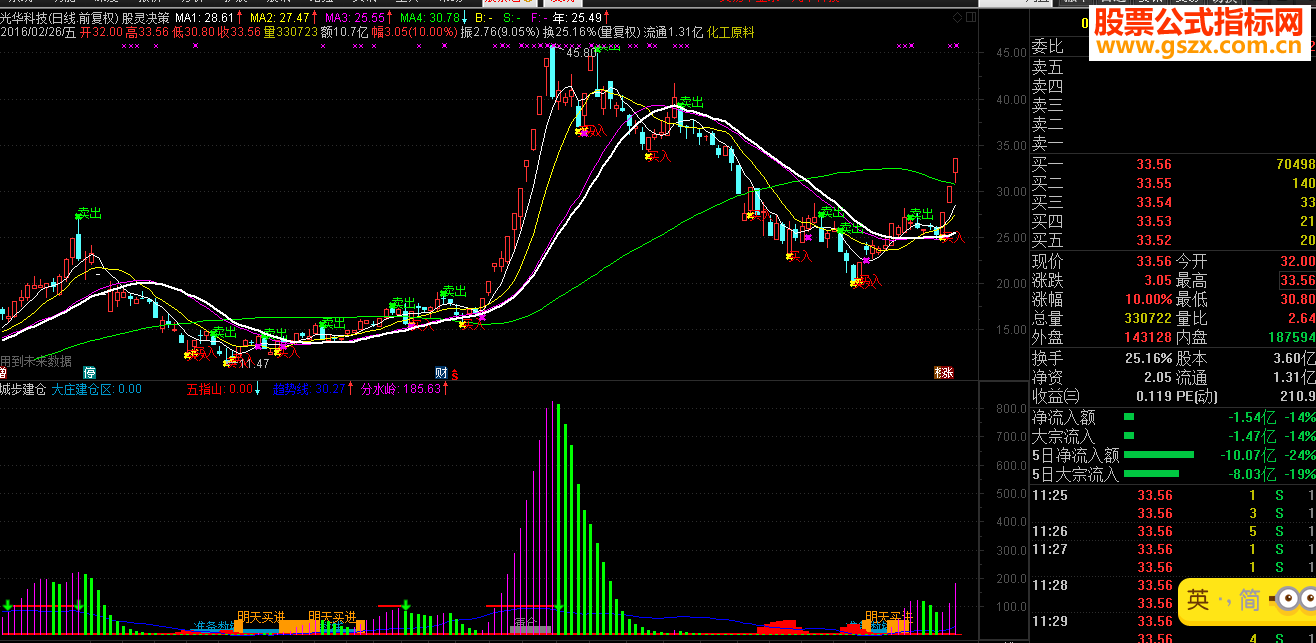This screenshot has width=1316, height=643.
Task: Click the MA1: 28.61 value
Action: click(205, 18)
